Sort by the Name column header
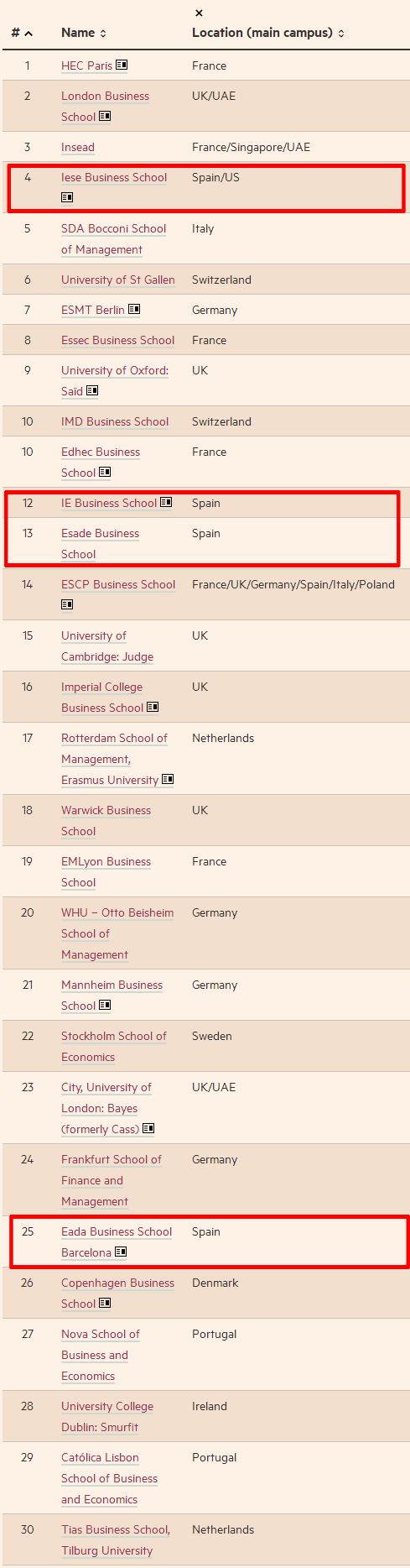 pos(84,33)
